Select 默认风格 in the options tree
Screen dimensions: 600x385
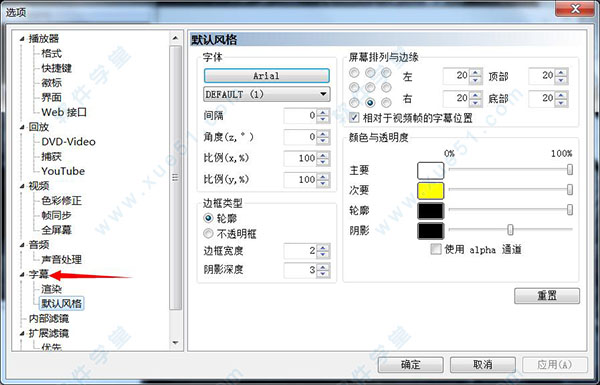(x=61, y=303)
